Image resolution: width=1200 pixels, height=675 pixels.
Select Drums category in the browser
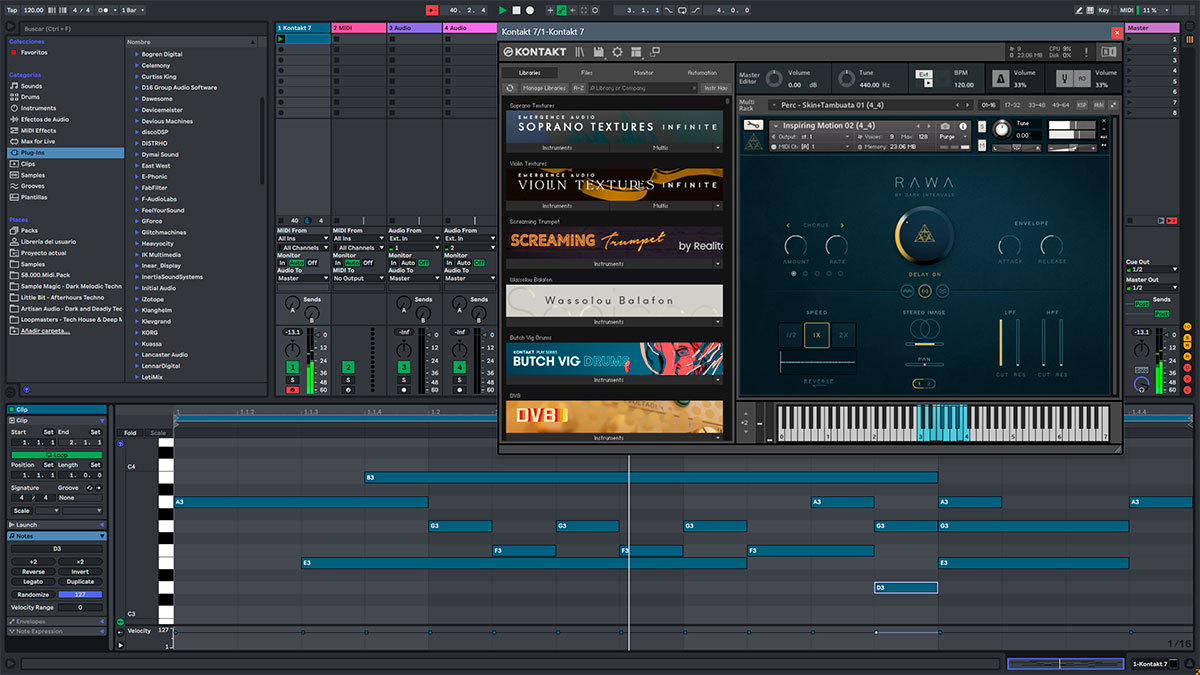[x=32, y=97]
